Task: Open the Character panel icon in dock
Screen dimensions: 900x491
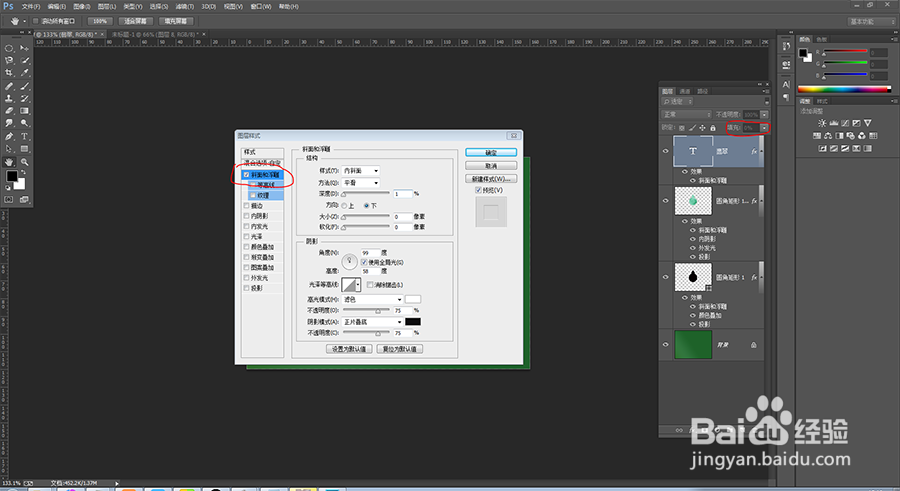Action: point(786,84)
